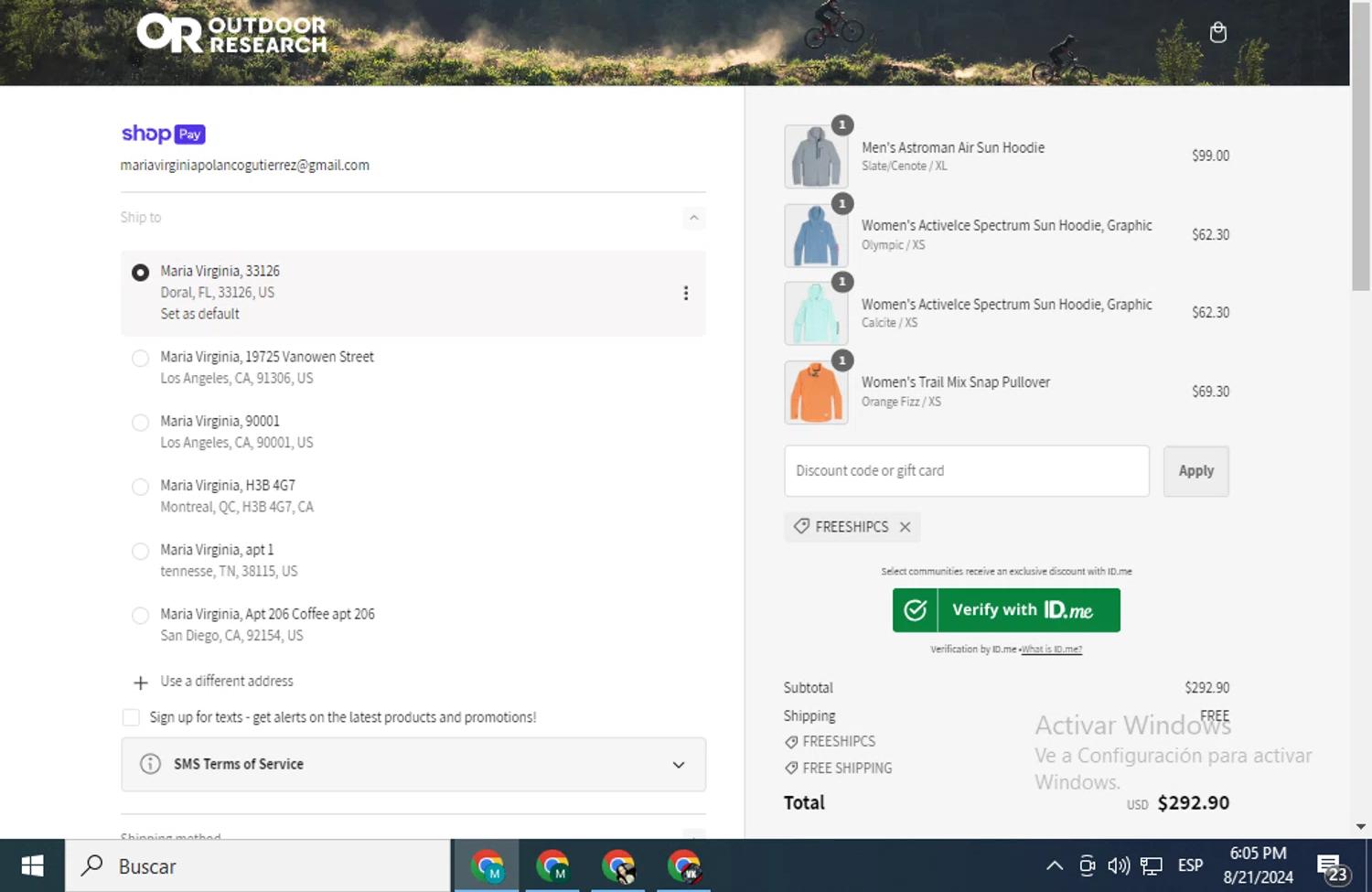The height and width of the screenshot is (892, 1372).
Task: Open options menu for Doral address
Action: pyautogui.click(x=685, y=293)
